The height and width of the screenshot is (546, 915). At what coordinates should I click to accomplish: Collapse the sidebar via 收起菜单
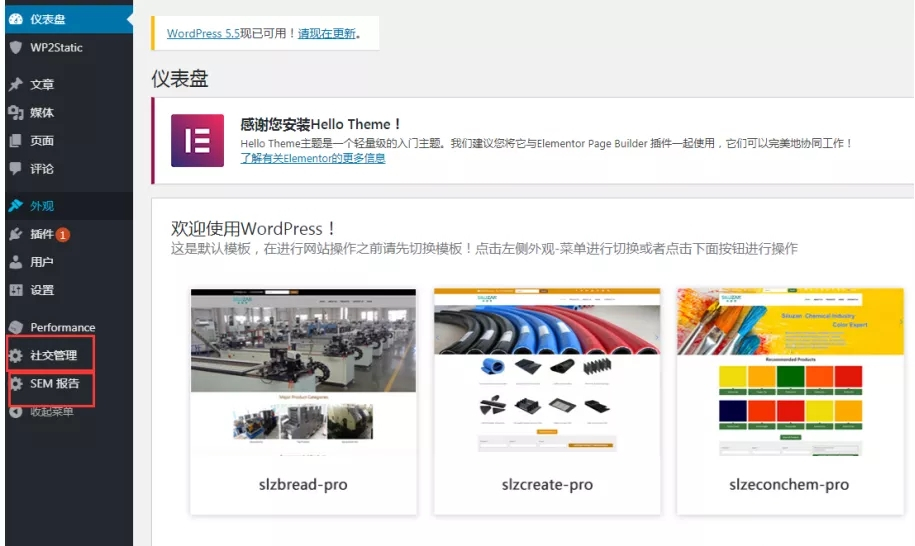click(69, 411)
